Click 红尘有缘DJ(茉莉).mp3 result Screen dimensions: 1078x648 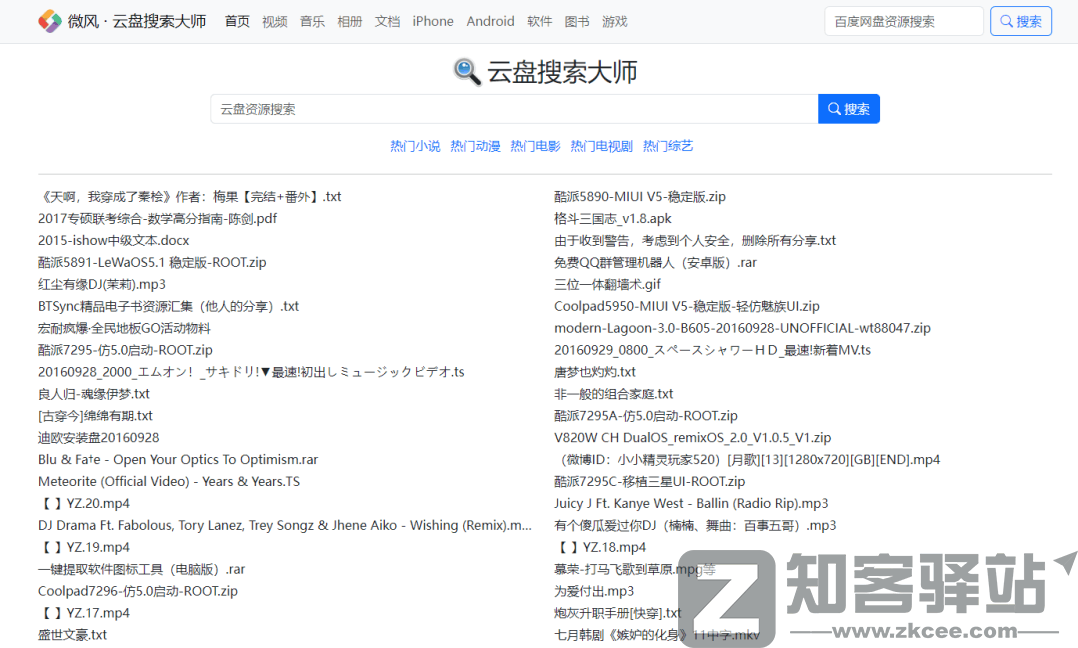pos(101,284)
